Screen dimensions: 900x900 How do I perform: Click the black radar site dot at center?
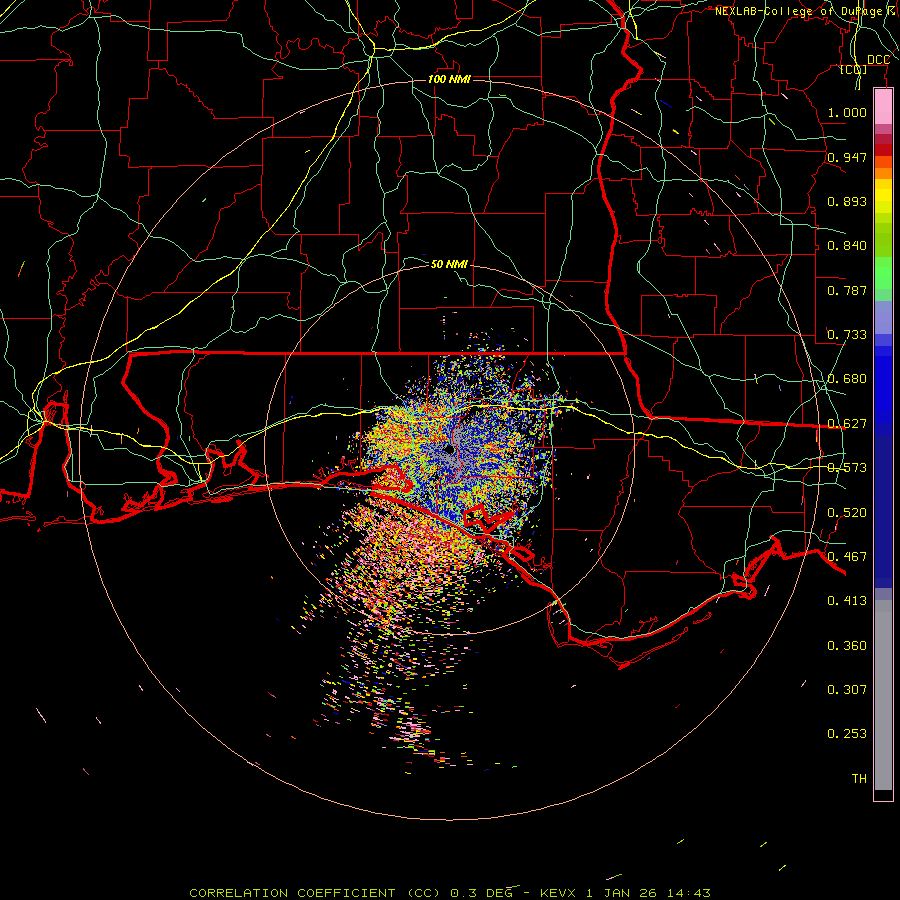(449, 449)
